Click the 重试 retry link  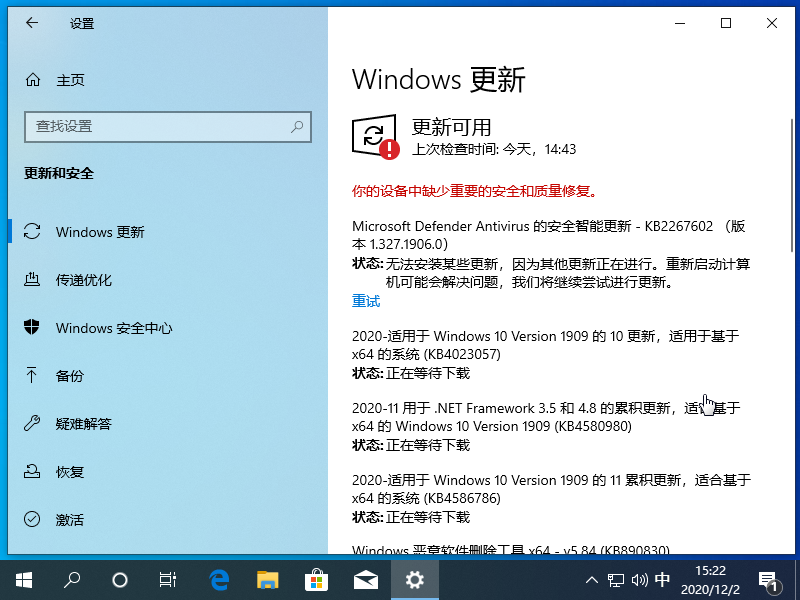click(366, 301)
